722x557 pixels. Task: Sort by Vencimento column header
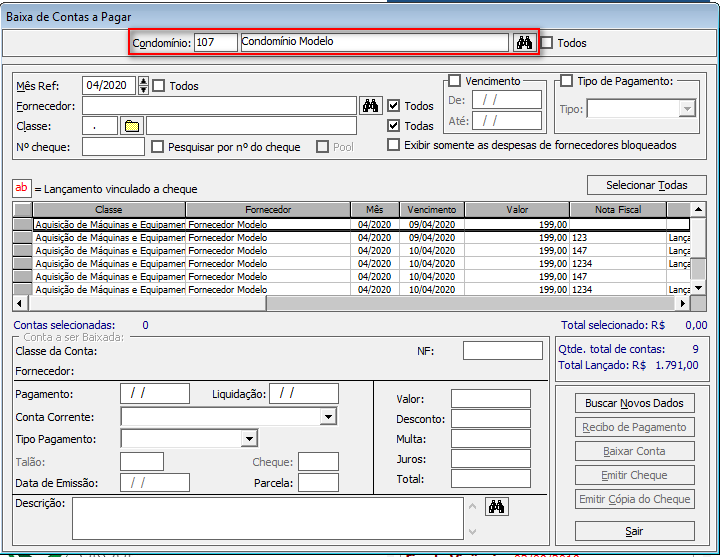[x=432, y=210]
